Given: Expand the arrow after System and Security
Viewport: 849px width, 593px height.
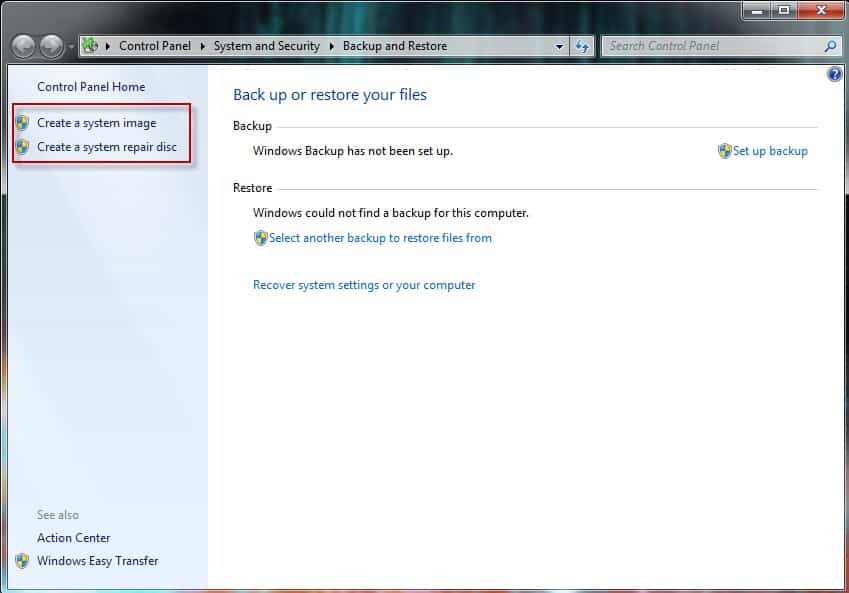Looking at the screenshot, I should (332, 47).
